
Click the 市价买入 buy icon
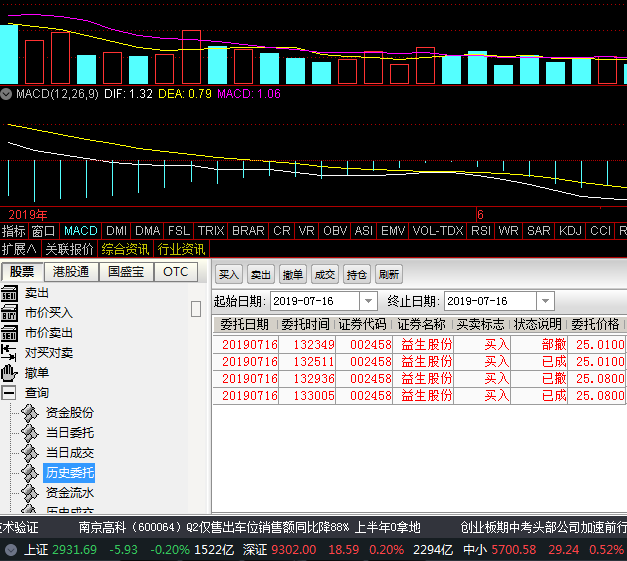(x=9, y=313)
